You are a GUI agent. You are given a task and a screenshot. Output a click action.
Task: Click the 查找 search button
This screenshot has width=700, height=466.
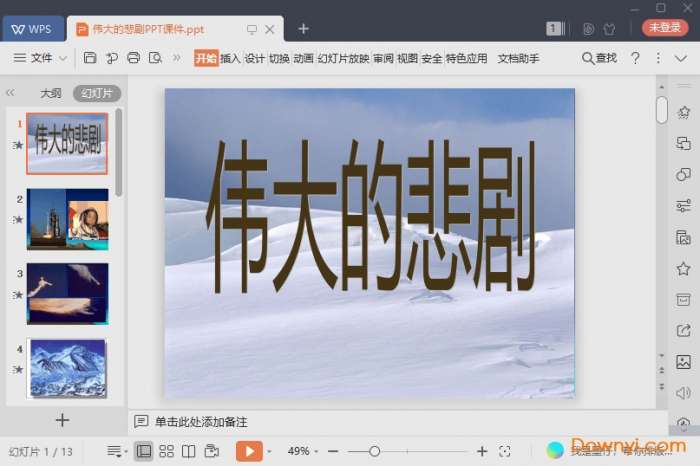(599, 58)
